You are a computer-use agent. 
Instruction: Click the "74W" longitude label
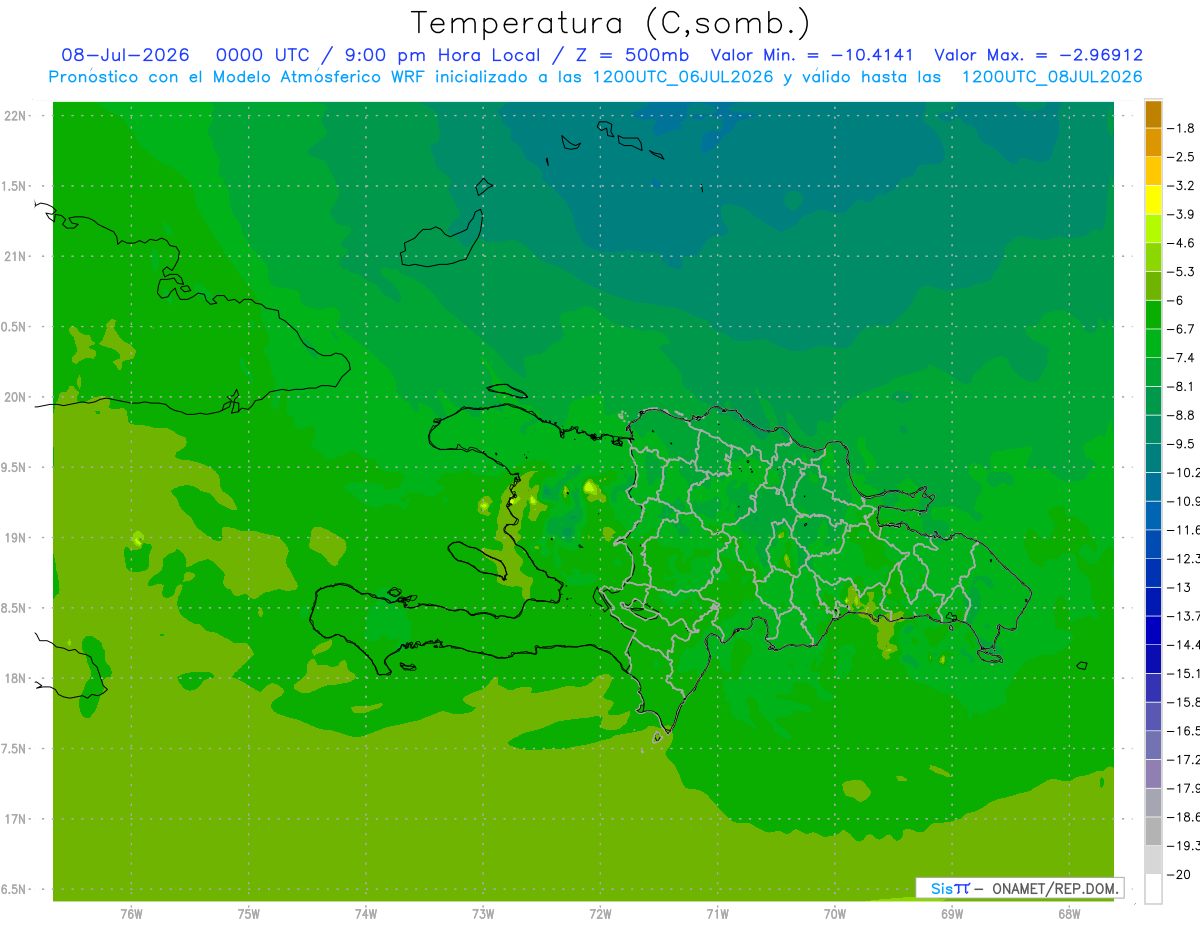[366, 914]
